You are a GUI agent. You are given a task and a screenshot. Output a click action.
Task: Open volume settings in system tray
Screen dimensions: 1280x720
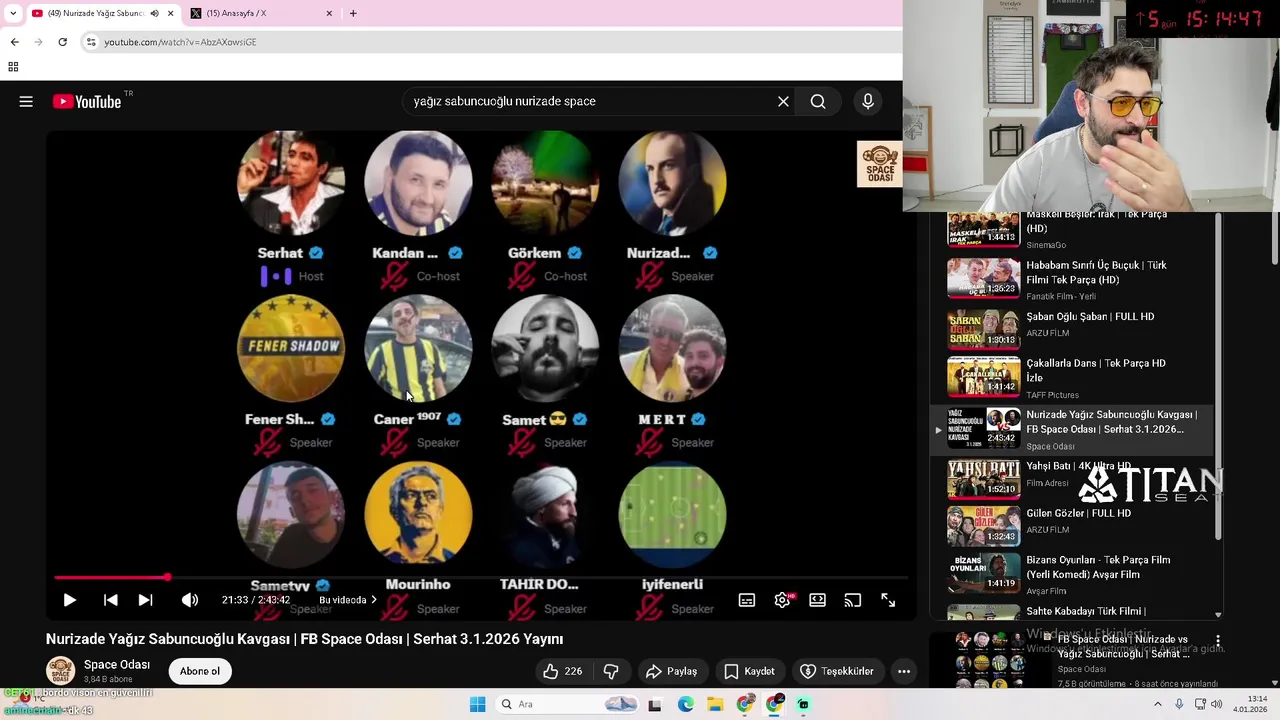pos(1217,704)
